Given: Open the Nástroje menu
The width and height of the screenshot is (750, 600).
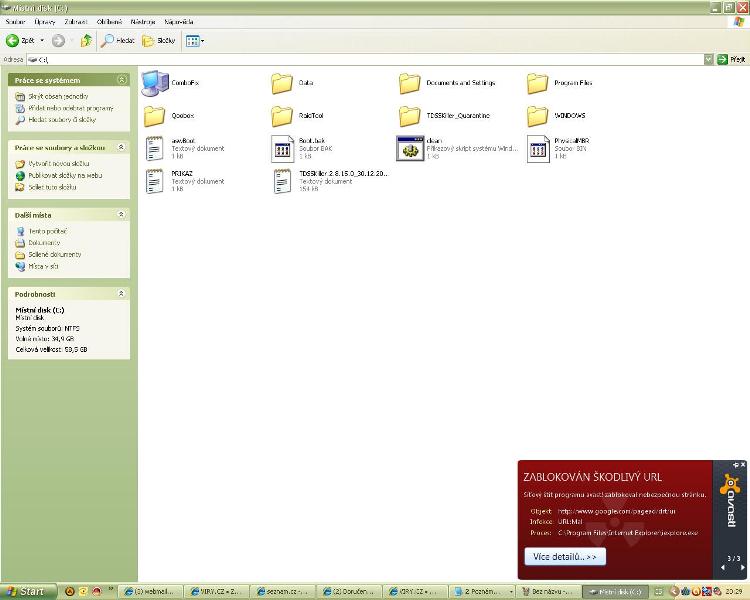Looking at the screenshot, I should tap(143, 20).
